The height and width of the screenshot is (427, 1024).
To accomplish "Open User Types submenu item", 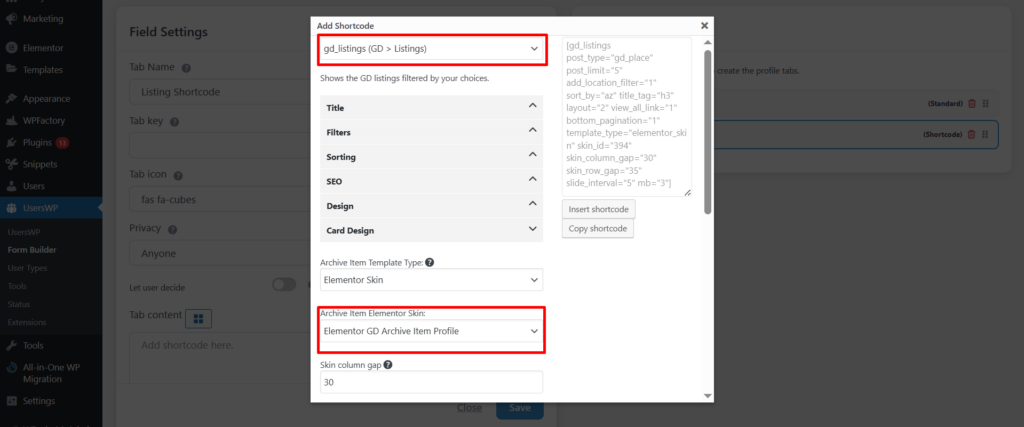I will 27,268.
